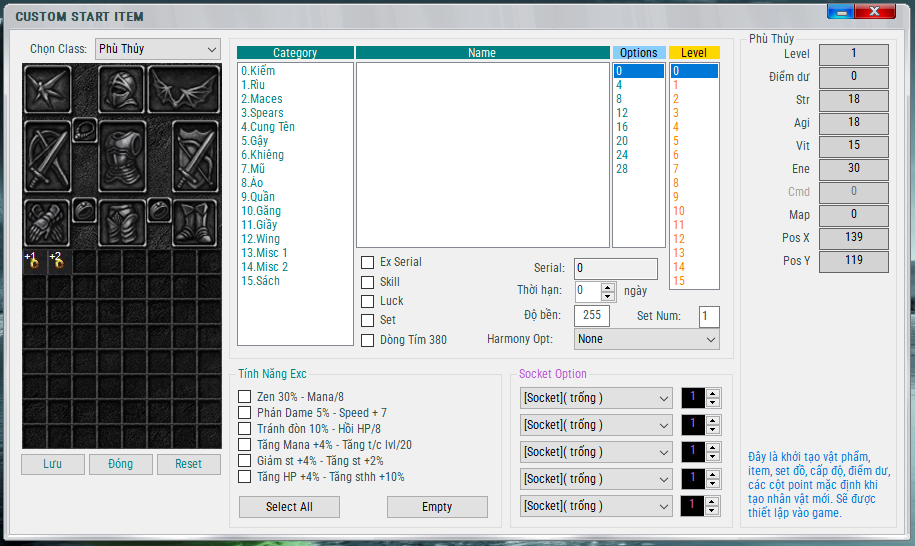The width and height of the screenshot is (915, 546).
Task: Click the Độ bền input field
Action: (592, 316)
